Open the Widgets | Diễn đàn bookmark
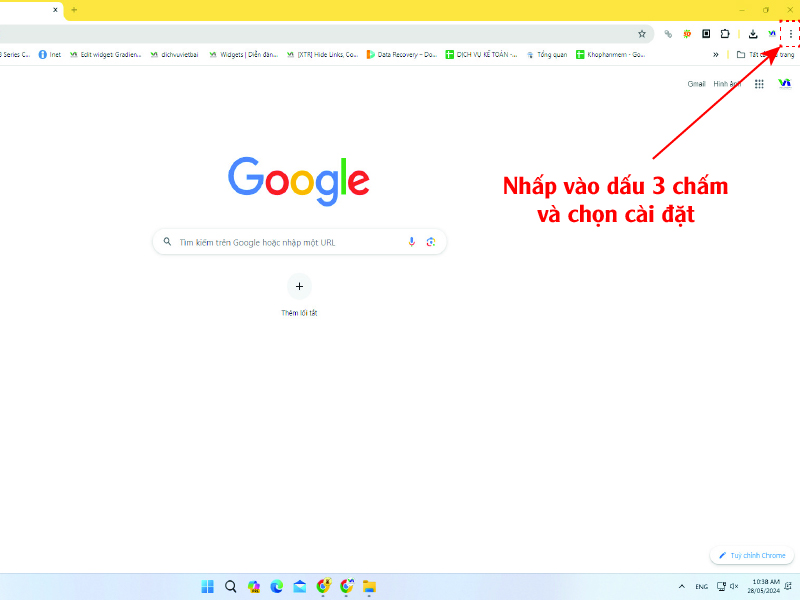 click(x=243, y=55)
